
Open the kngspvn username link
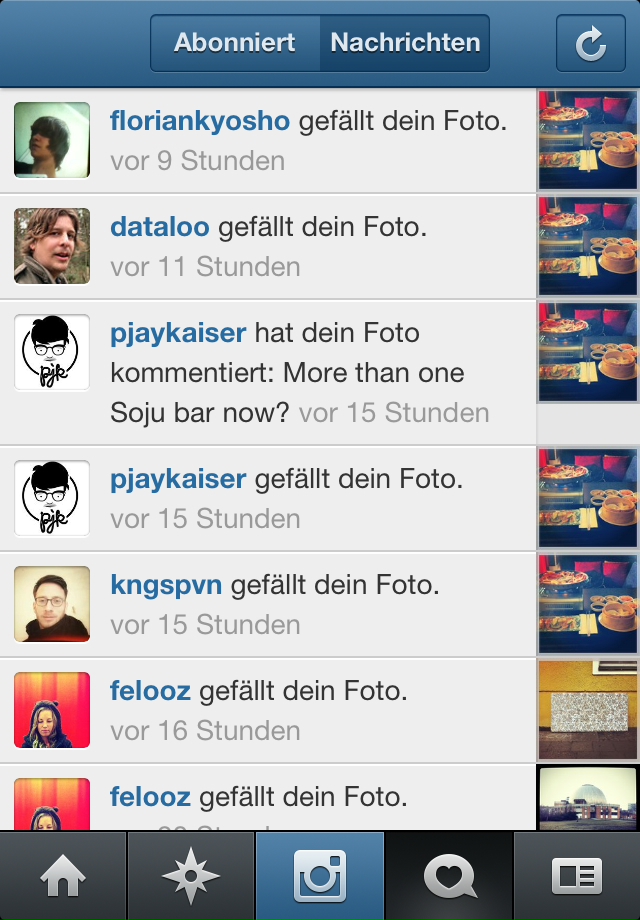166,585
